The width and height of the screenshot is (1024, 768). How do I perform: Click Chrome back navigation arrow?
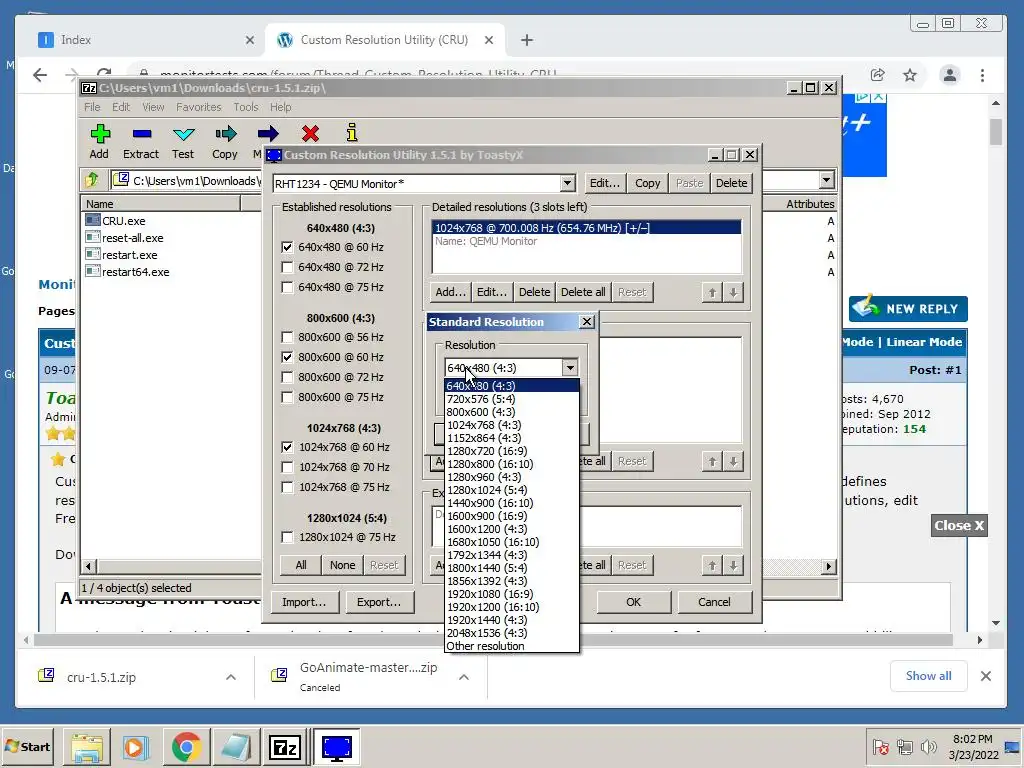(x=40, y=75)
